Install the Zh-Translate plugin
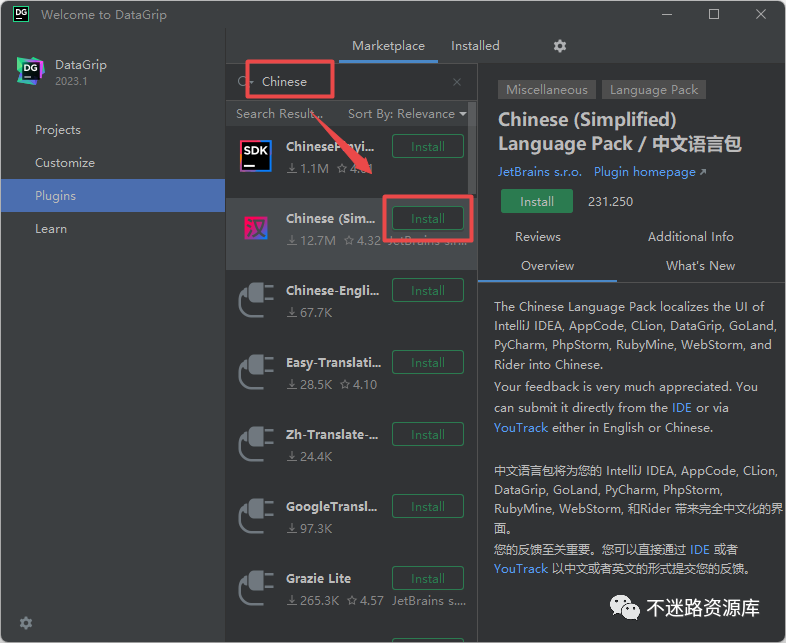The height and width of the screenshot is (643, 786). click(x=428, y=435)
